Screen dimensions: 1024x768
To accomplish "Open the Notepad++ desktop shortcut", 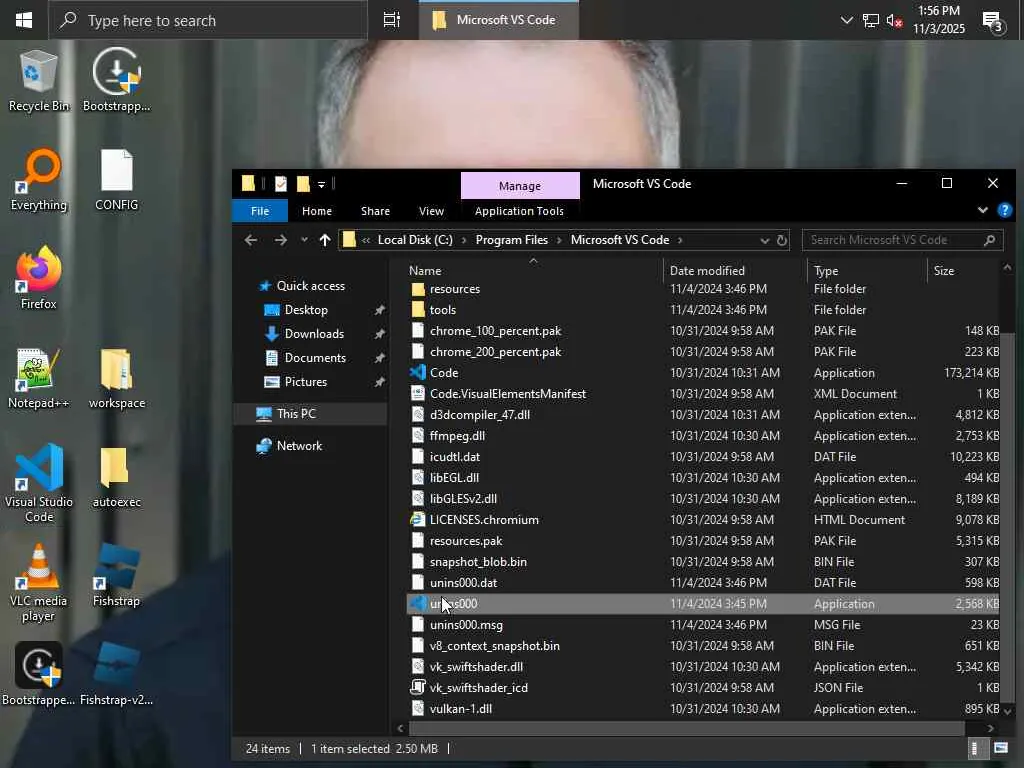I will [x=39, y=377].
